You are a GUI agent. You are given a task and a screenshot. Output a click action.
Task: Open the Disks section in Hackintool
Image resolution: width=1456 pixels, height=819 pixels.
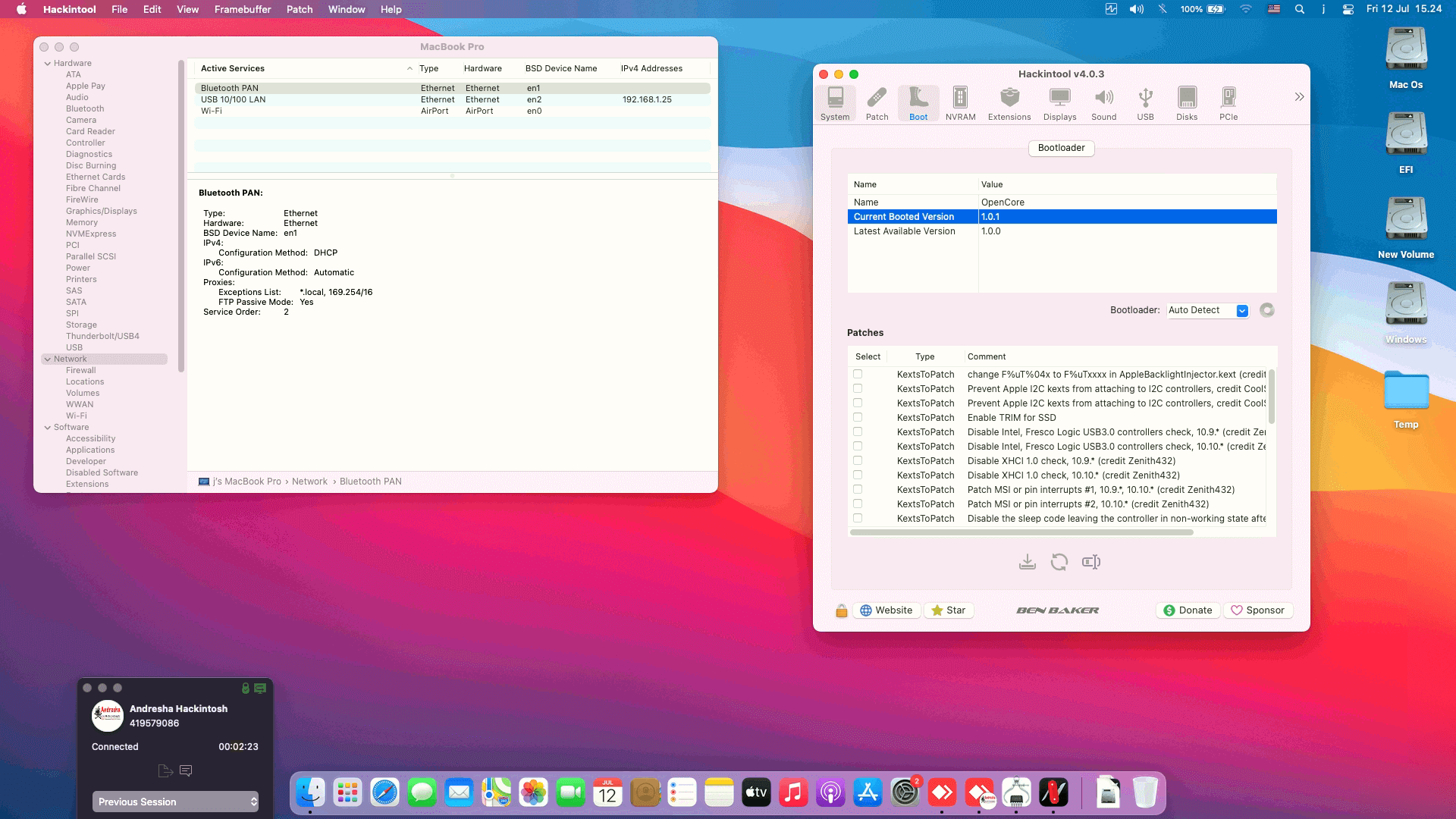click(x=1187, y=104)
